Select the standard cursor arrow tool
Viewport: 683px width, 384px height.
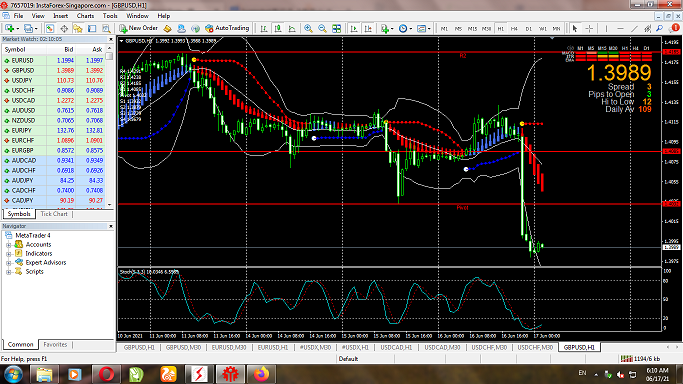coord(575,28)
